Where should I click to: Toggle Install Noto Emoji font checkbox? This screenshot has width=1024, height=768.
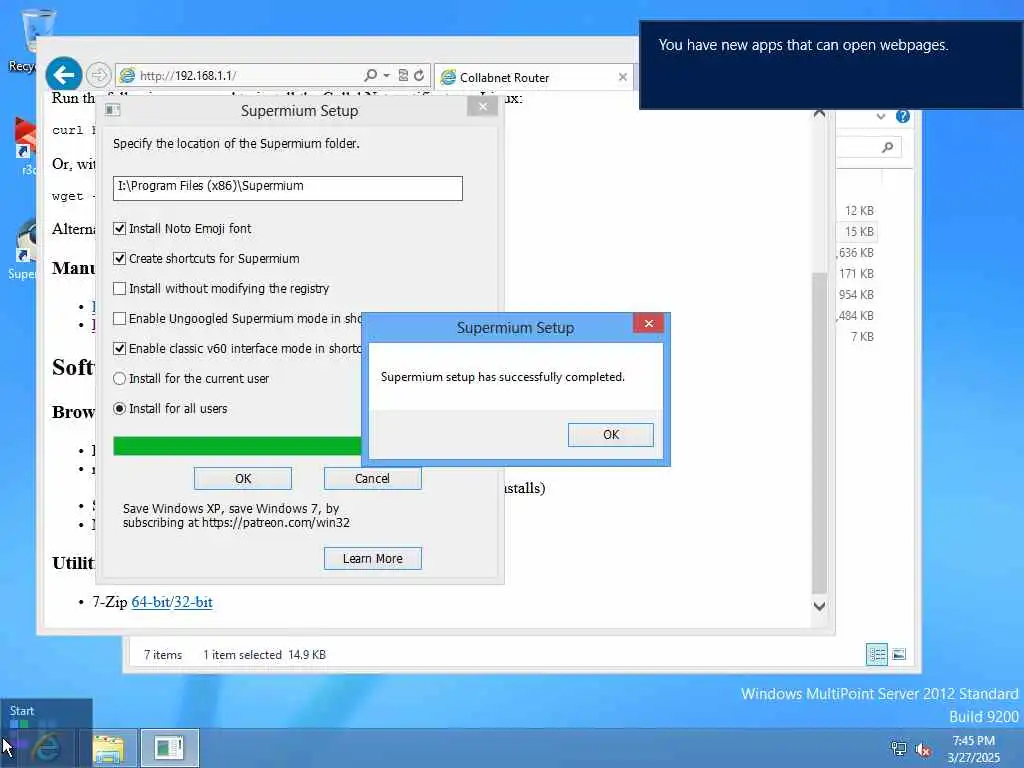click(x=120, y=229)
